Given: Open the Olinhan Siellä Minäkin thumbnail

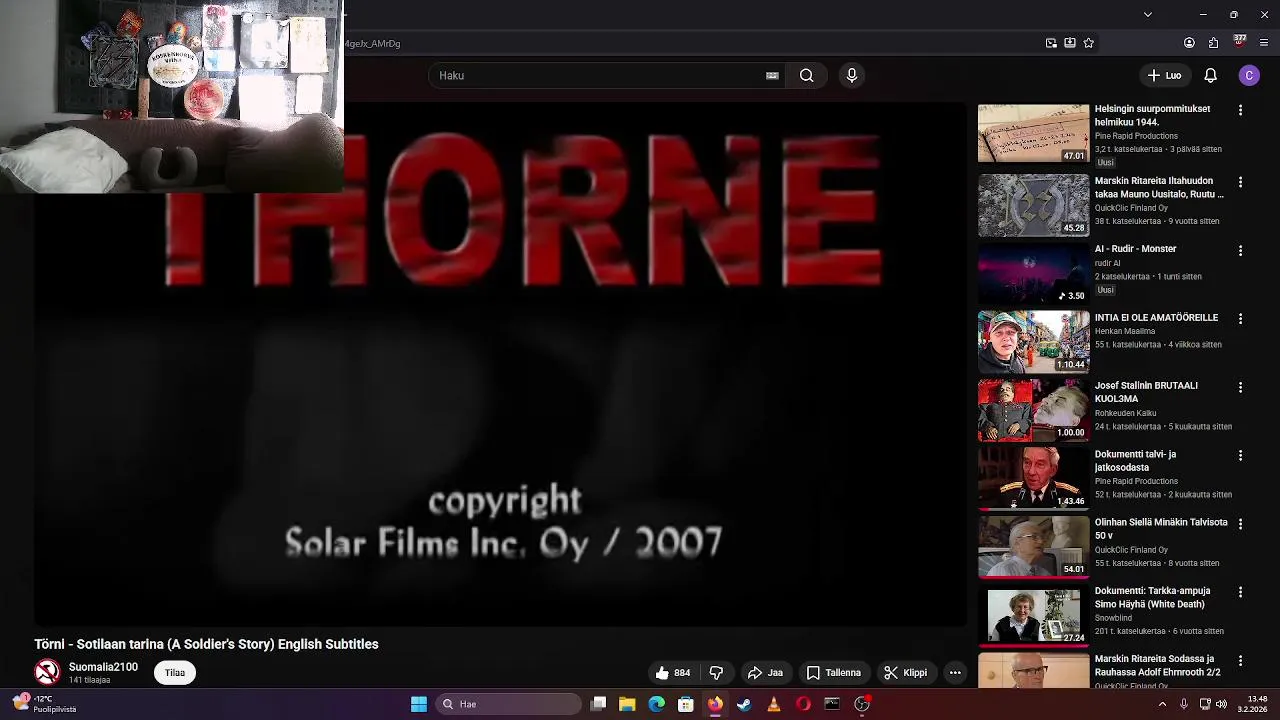Looking at the screenshot, I should 1033,546.
